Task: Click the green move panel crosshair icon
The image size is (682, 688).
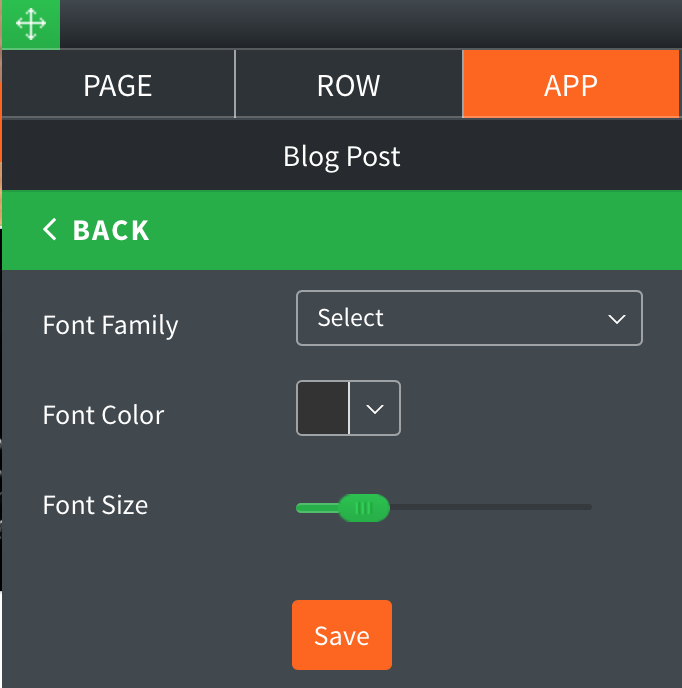Action: pyautogui.click(x=31, y=24)
